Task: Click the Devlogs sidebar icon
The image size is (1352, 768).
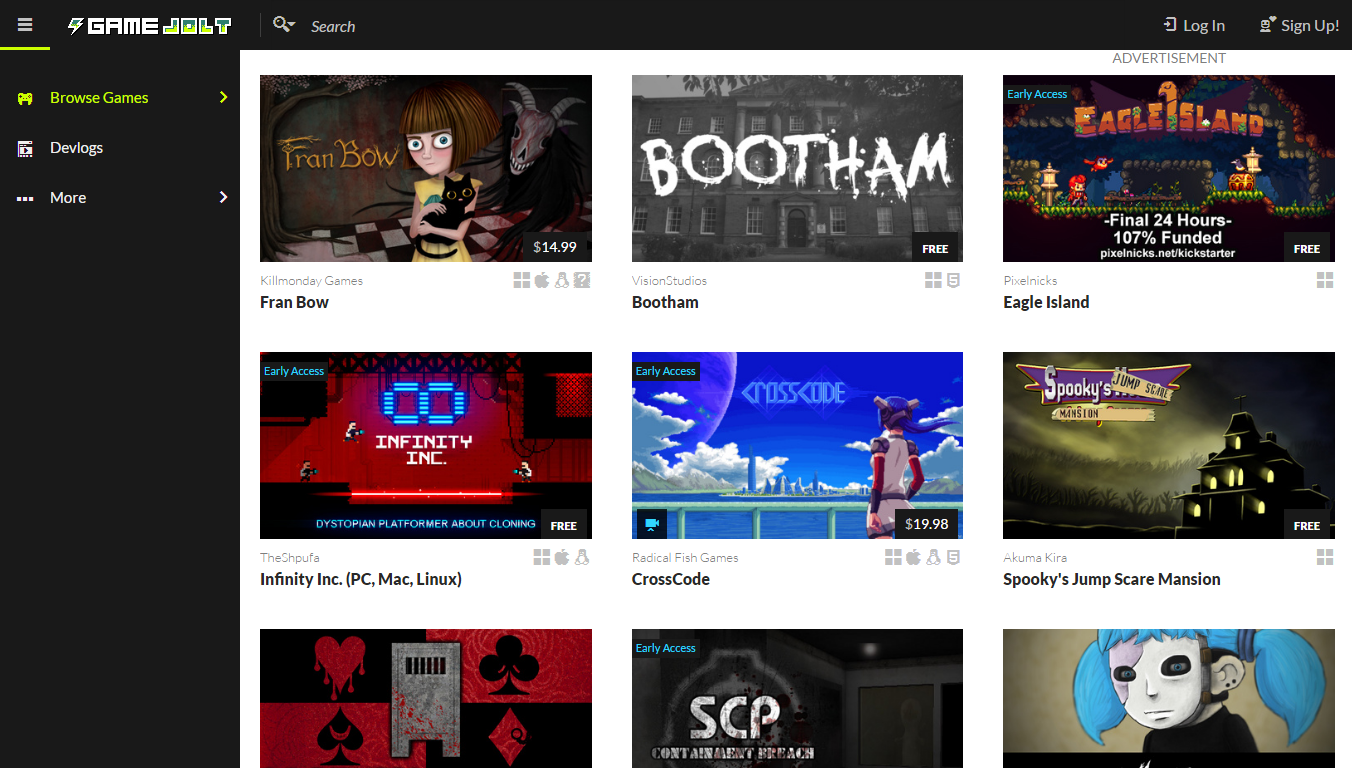Action: [25, 148]
